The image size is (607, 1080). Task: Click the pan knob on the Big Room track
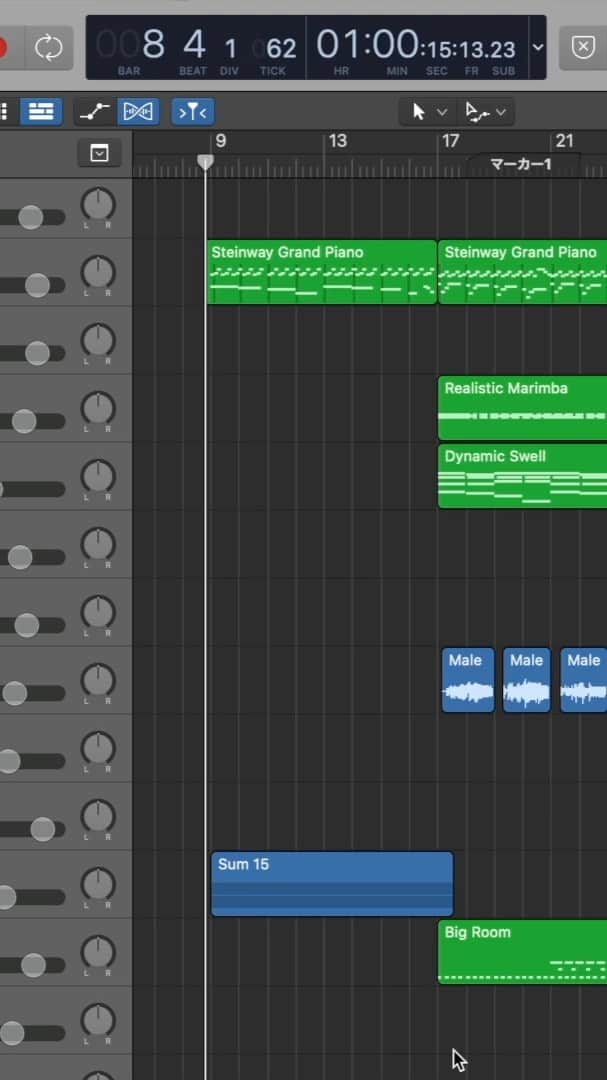98,953
